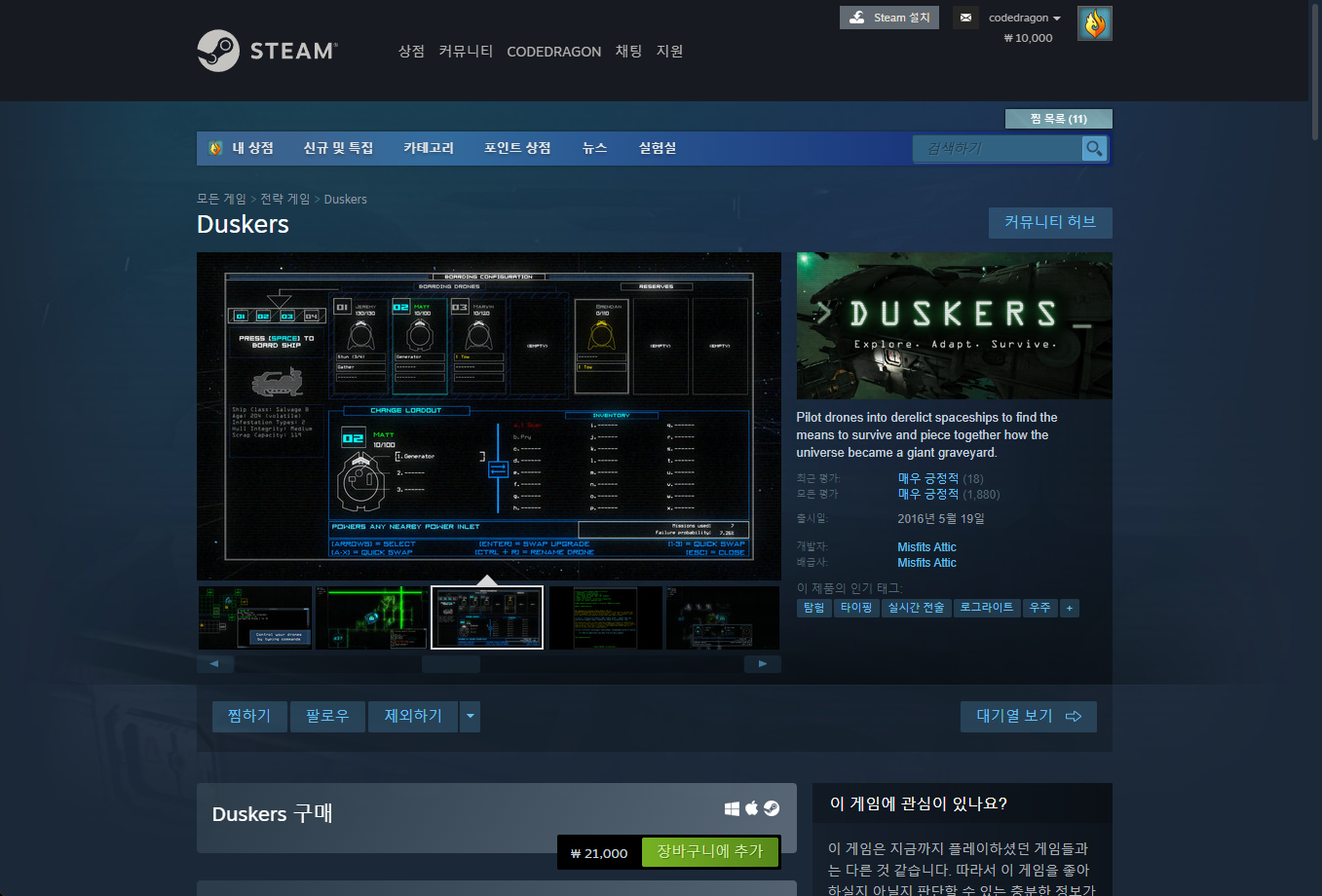
Task: Open the 커뮤니티 top menu
Action: point(466,51)
